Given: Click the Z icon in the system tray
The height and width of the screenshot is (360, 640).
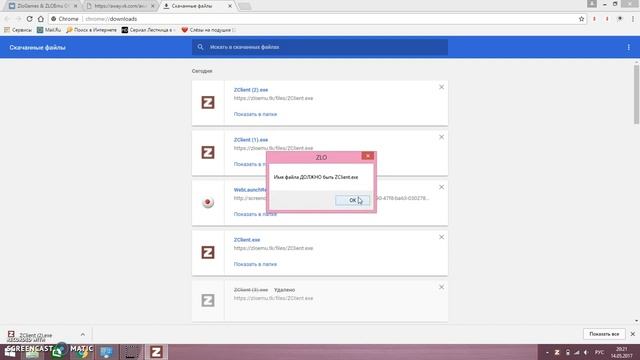Looking at the screenshot, I should pyautogui.click(x=557, y=352).
